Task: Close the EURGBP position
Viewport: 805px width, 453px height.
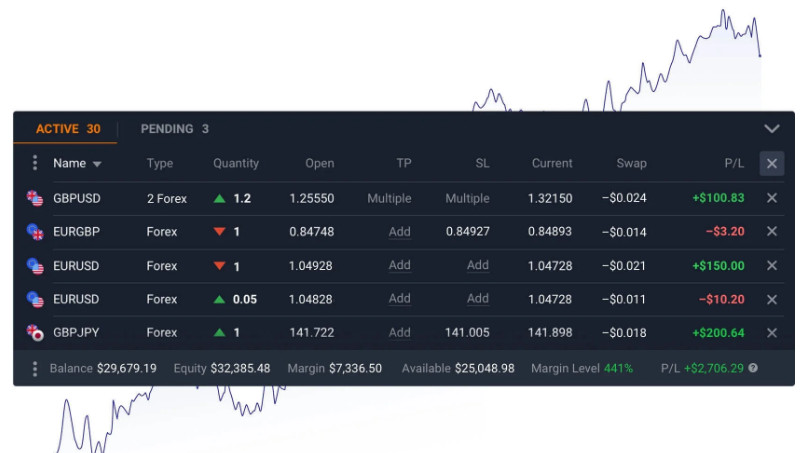Action: (x=772, y=231)
